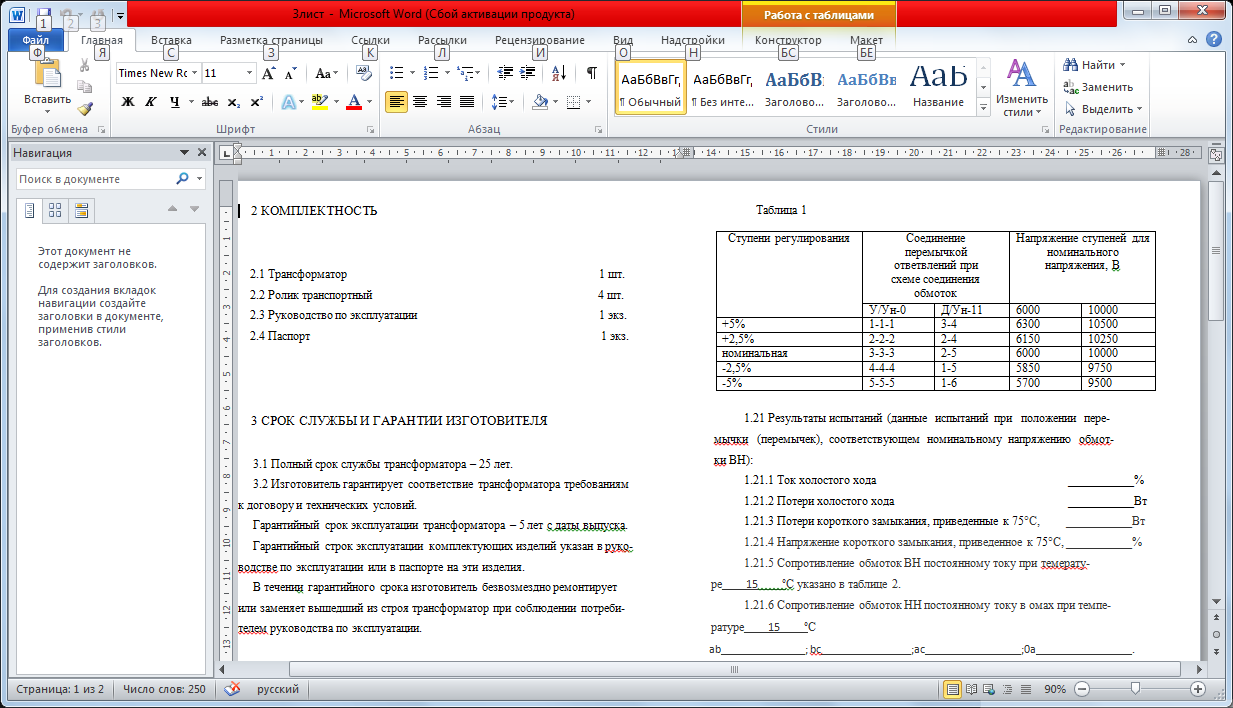Viewport: 1233px width, 708px height.
Task: Decrease the paragraph indent
Action: click(x=504, y=73)
